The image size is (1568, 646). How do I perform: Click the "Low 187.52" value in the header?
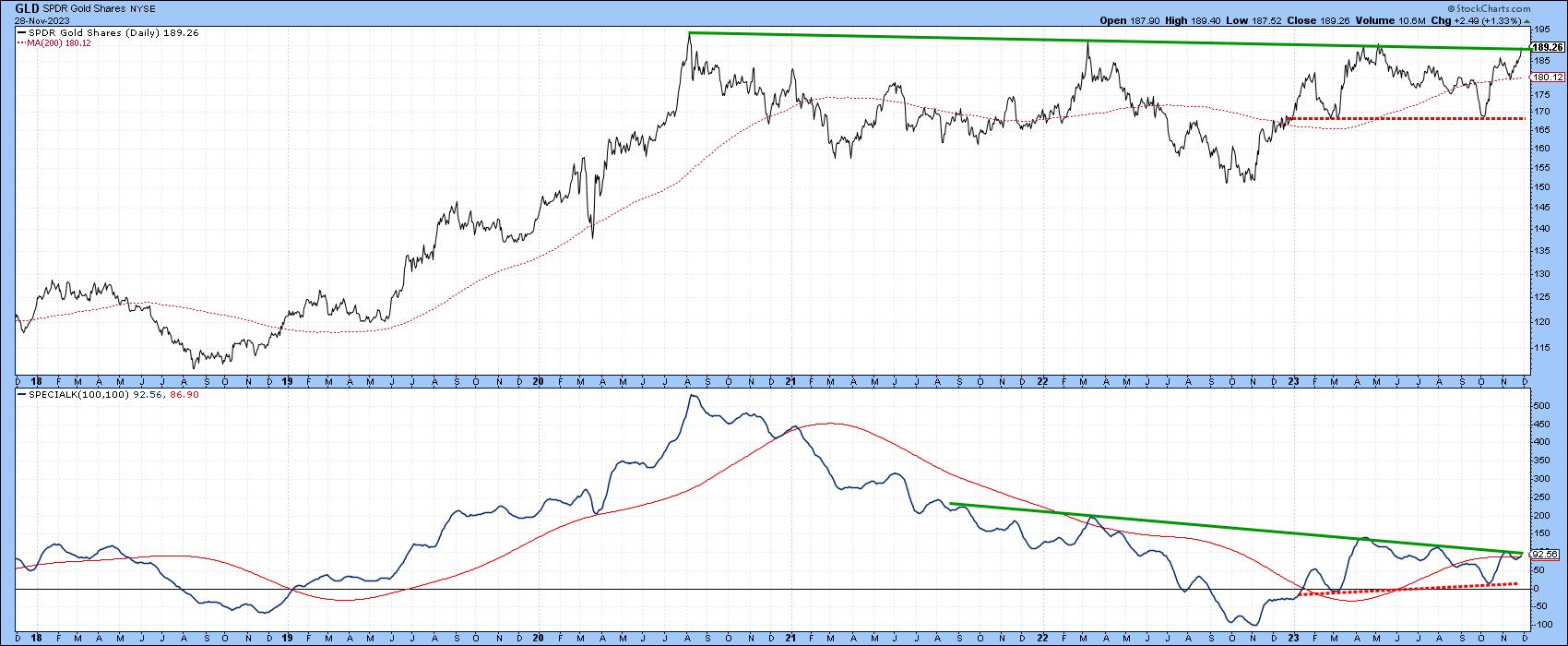[1253, 21]
